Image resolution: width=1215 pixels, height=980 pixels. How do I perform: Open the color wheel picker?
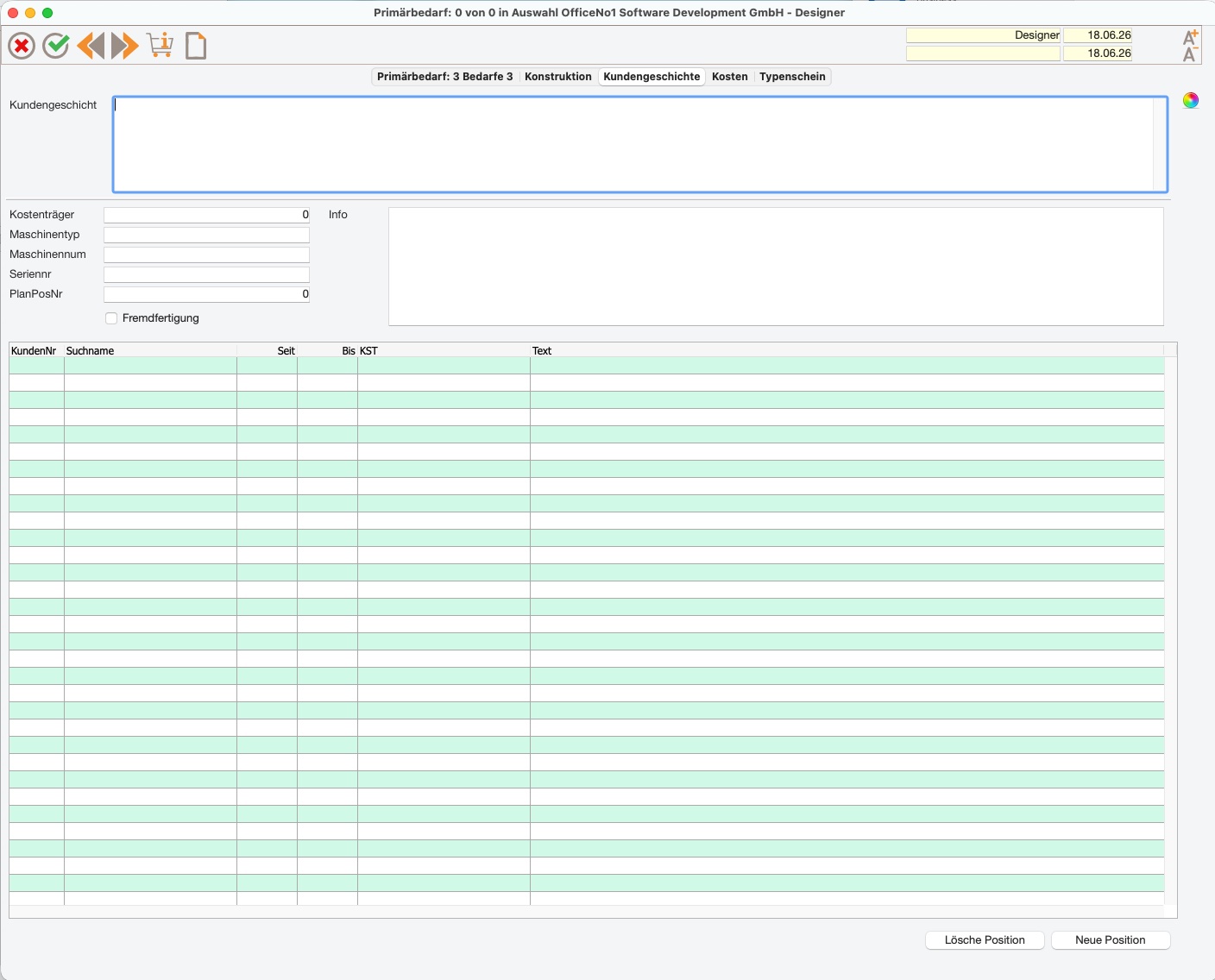(1191, 100)
